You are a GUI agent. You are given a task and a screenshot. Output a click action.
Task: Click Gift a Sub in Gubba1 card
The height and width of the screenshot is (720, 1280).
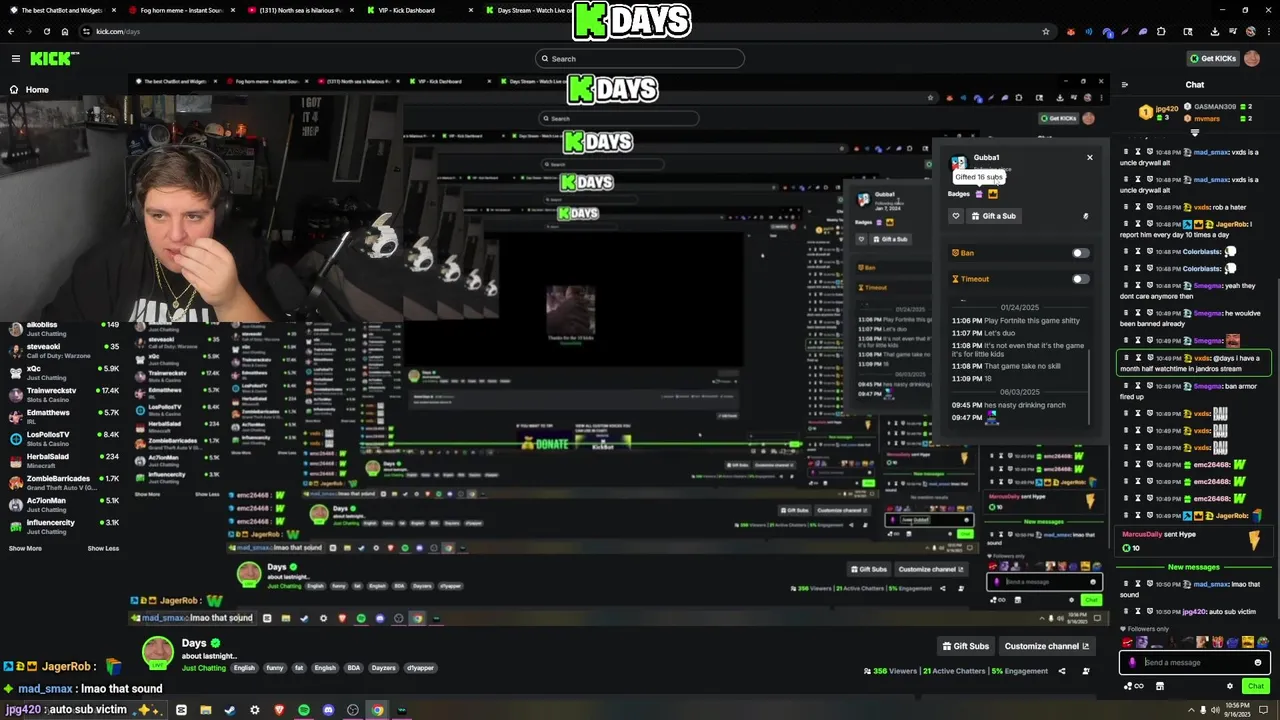pyautogui.click(x=994, y=216)
